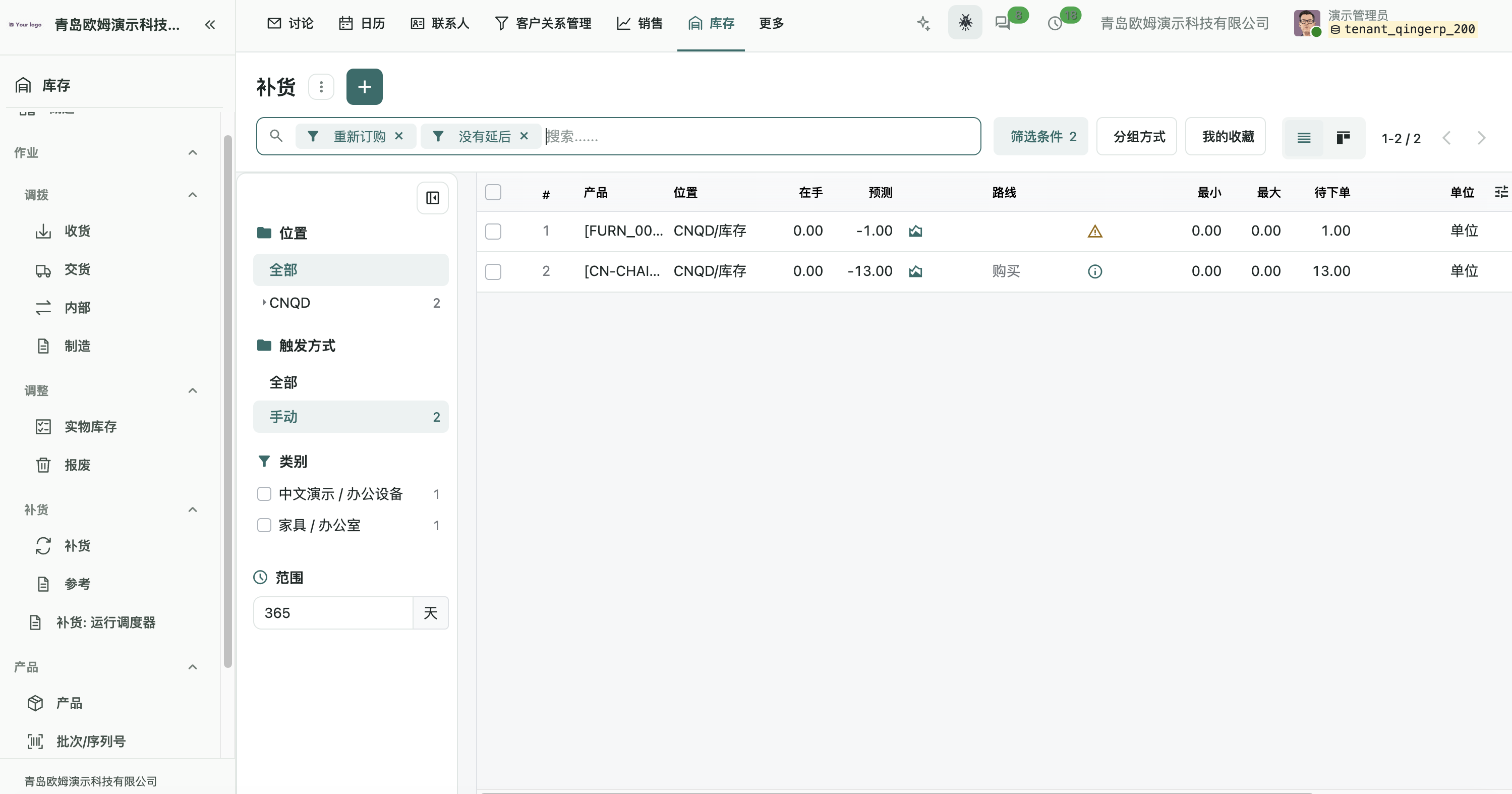Collapse the 调整 sidebar group
This screenshot has height=794, width=1512.
(193, 390)
